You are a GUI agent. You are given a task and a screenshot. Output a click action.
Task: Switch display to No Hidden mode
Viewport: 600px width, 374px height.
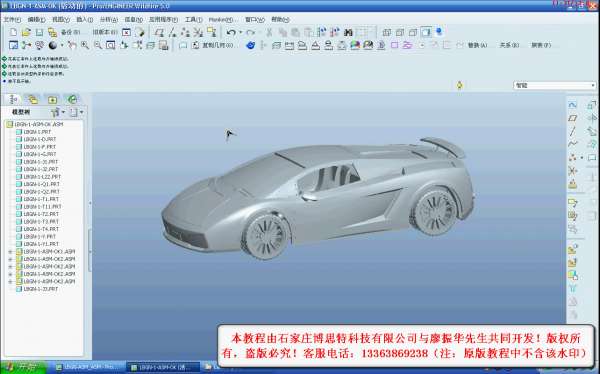click(x=413, y=33)
